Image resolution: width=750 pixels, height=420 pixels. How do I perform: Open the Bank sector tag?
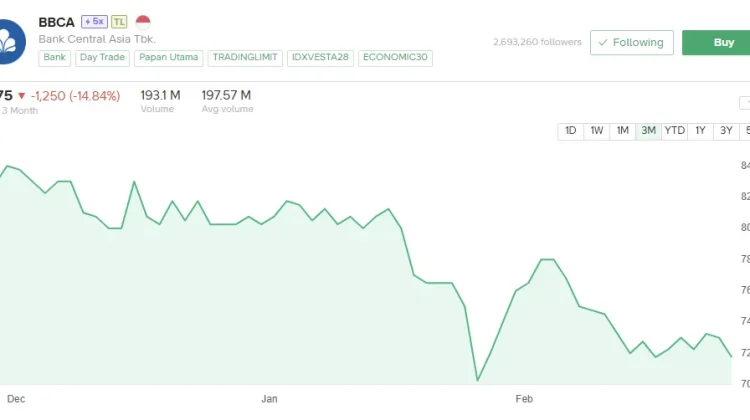click(55, 58)
